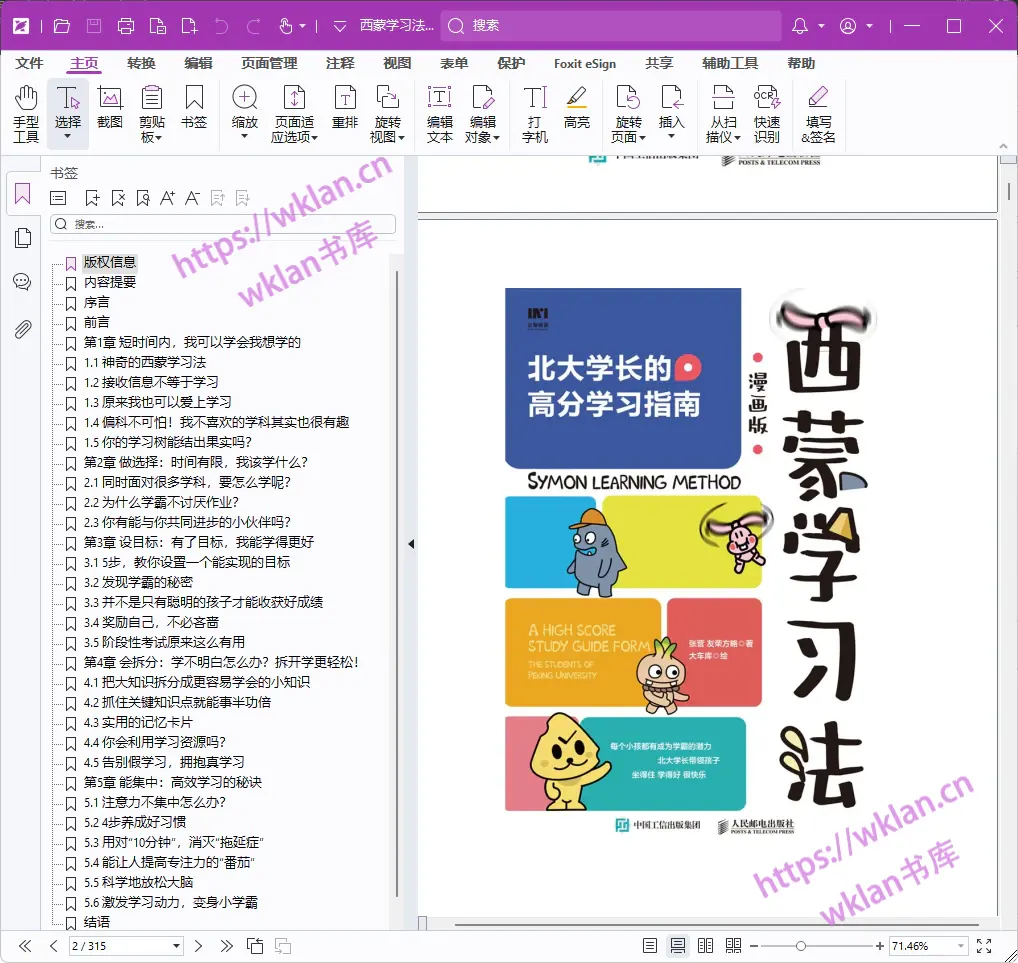Run Quick OCR recognition (快速识别)
Image resolution: width=1018 pixels, height=963 pixels.
coord(766,110)
